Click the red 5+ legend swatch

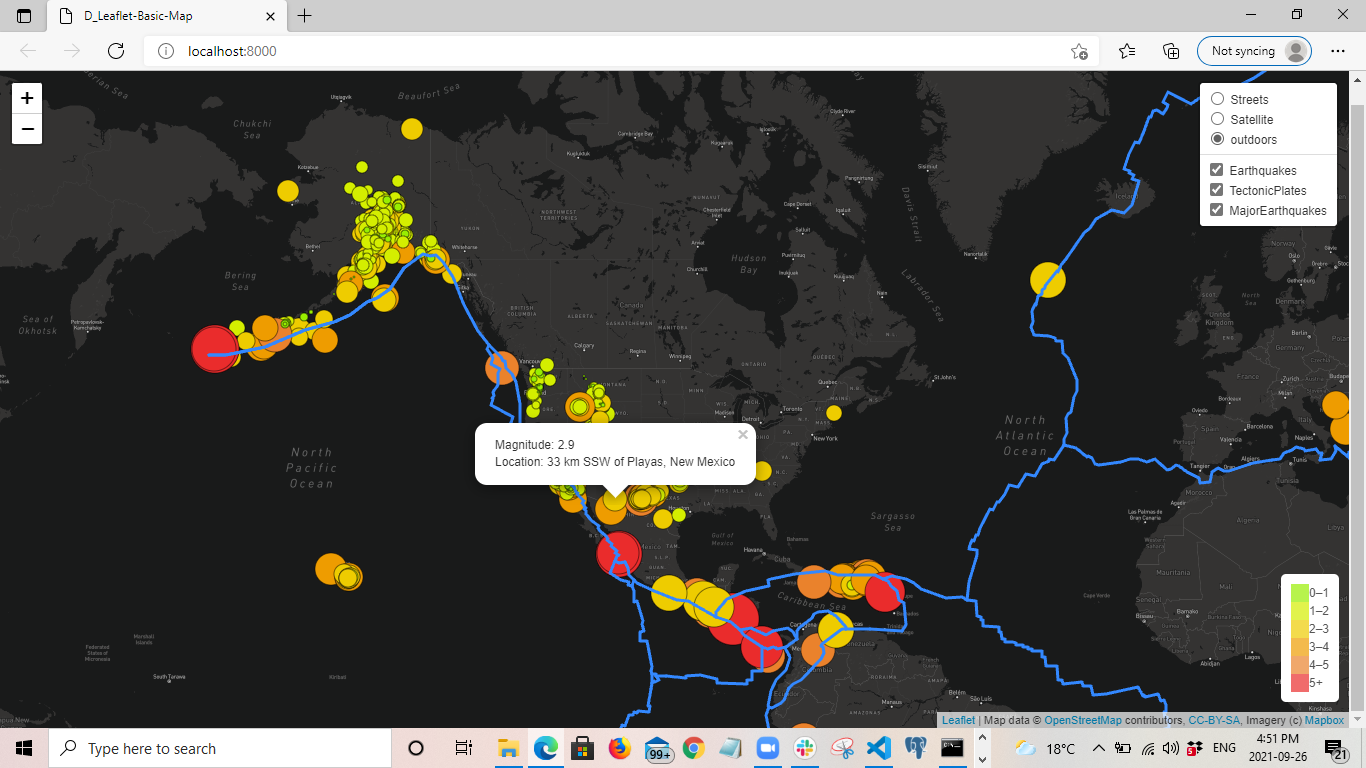(1299, 683)
